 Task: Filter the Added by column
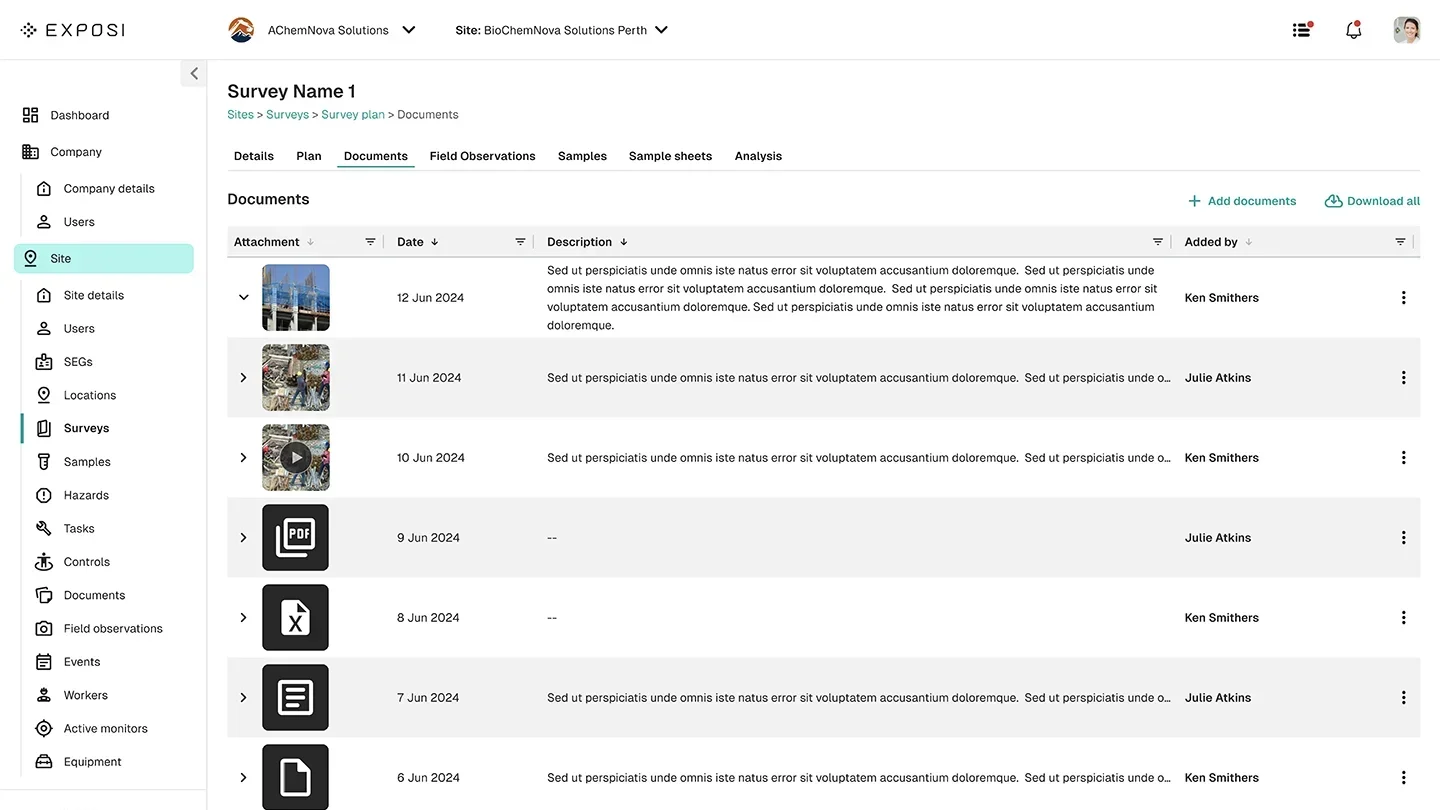1400,241
